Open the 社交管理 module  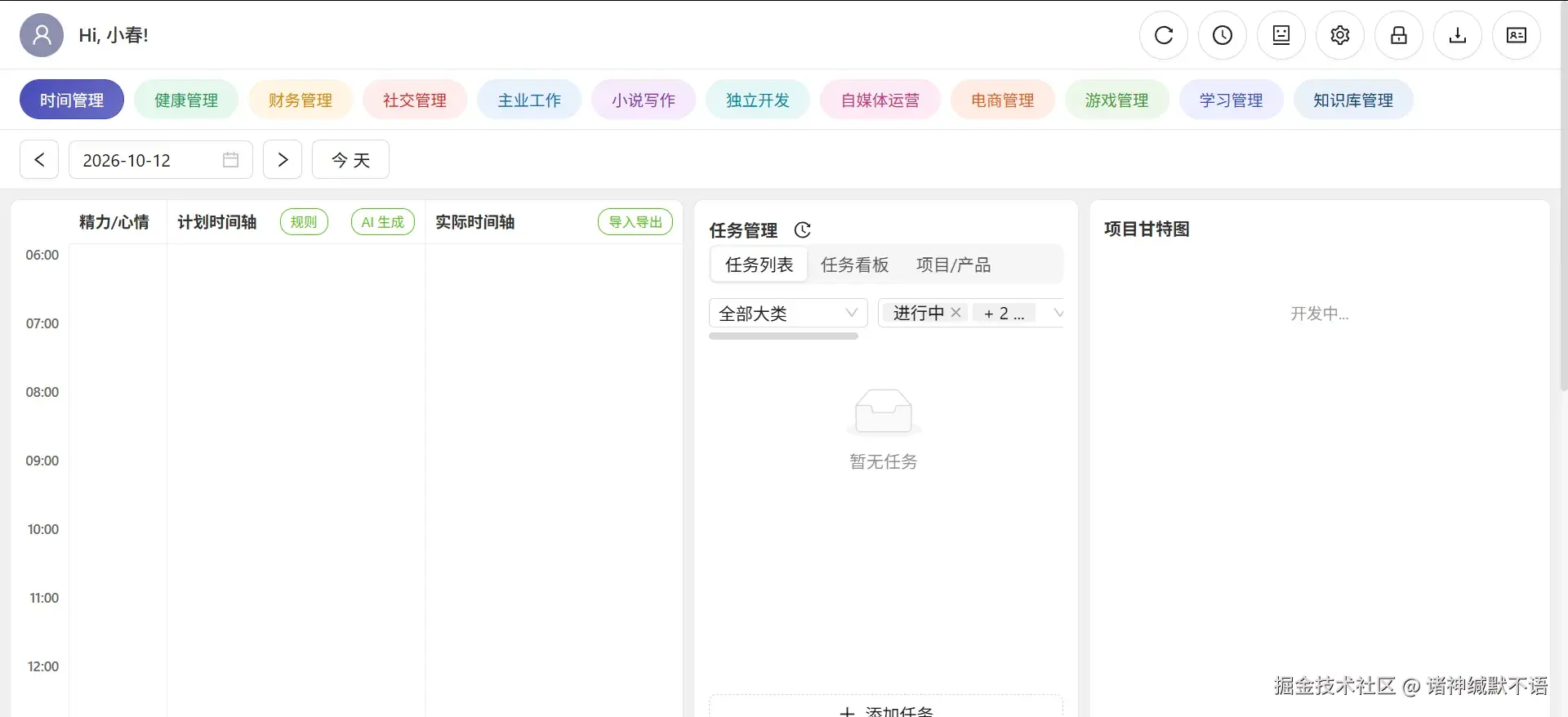[x=415, y=100]
